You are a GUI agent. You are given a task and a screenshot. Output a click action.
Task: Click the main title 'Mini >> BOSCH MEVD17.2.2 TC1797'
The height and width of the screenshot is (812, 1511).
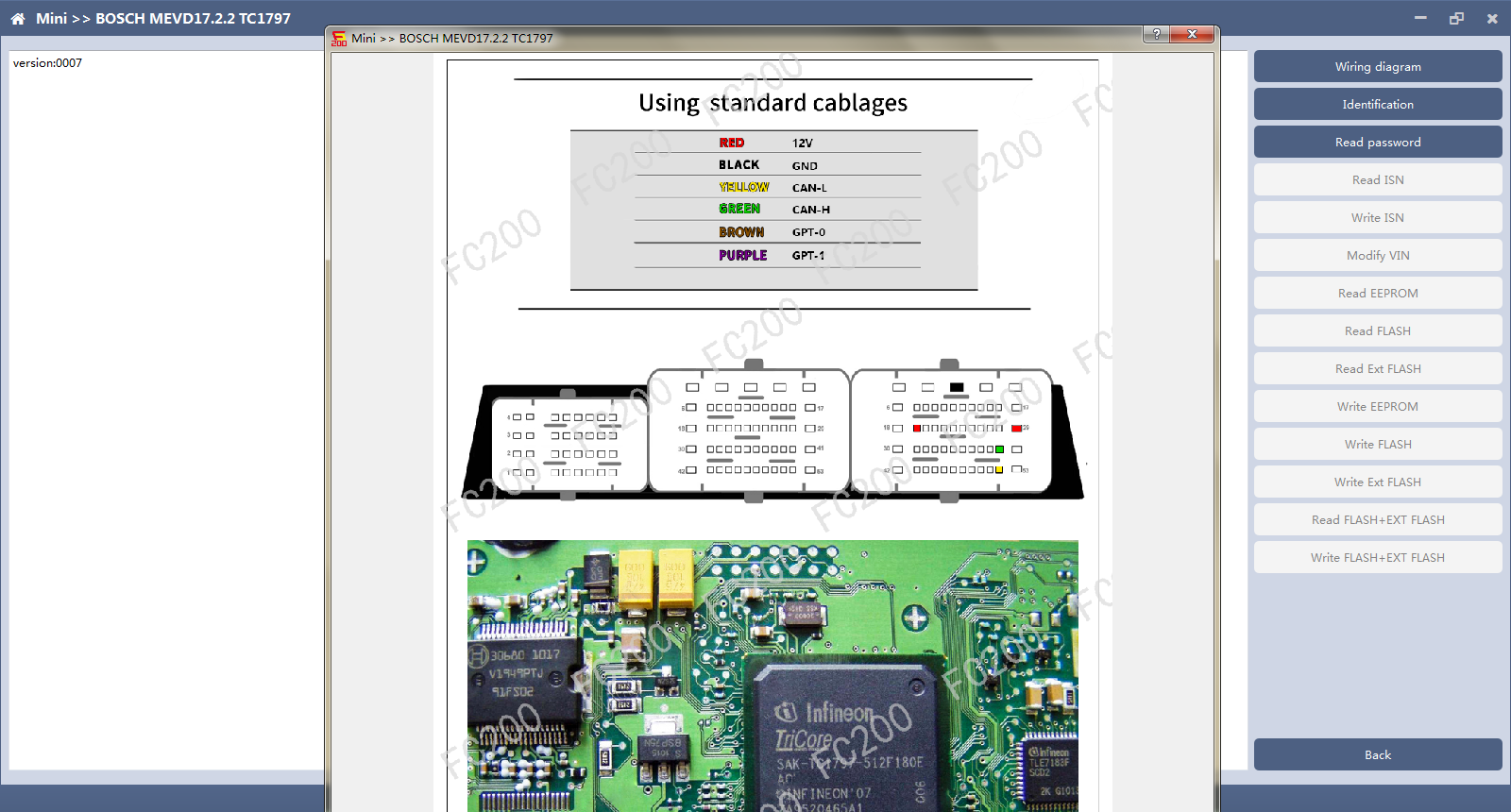coord(163,18)
